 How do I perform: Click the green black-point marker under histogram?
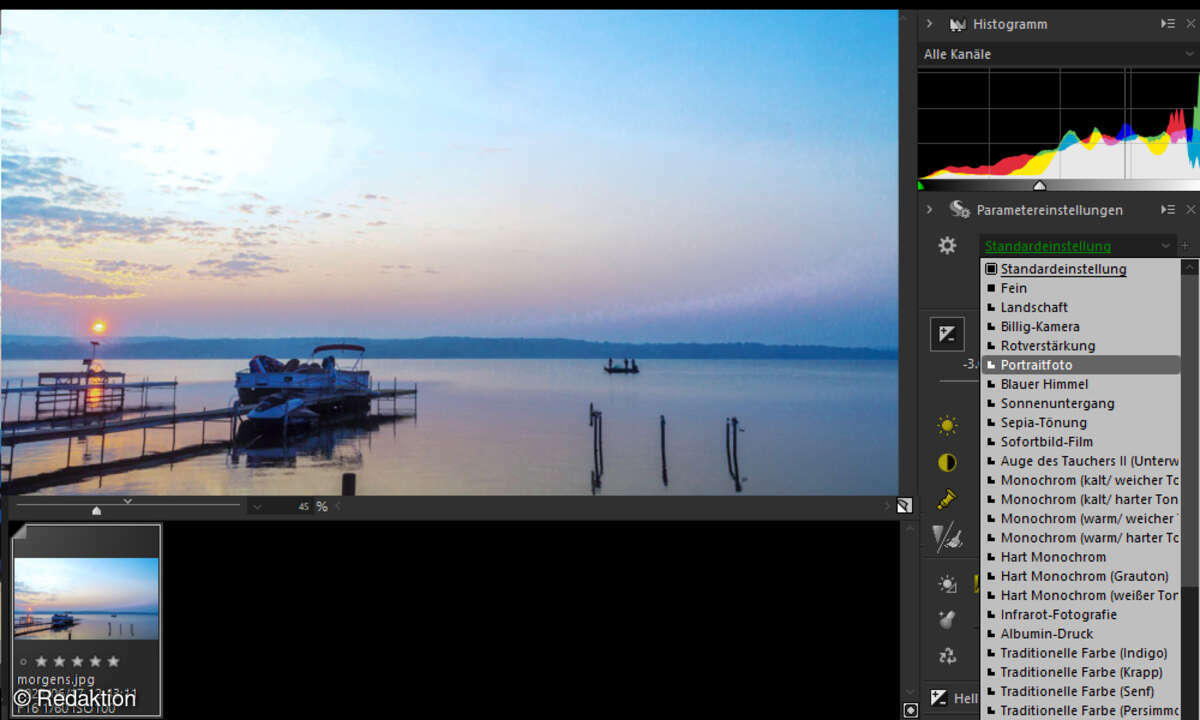(x=921, y=185)
